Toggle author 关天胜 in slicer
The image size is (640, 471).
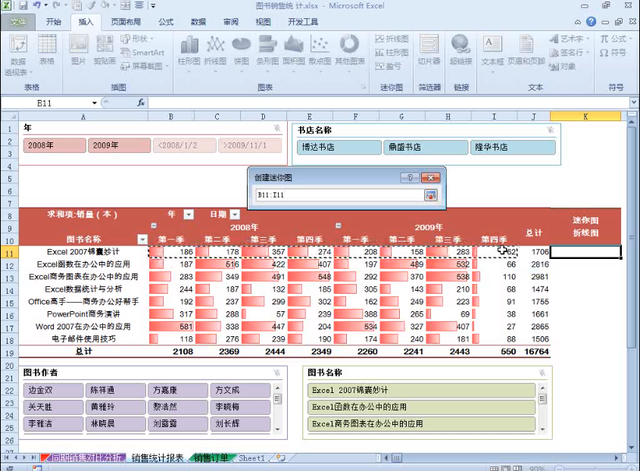tap(53, 407)
